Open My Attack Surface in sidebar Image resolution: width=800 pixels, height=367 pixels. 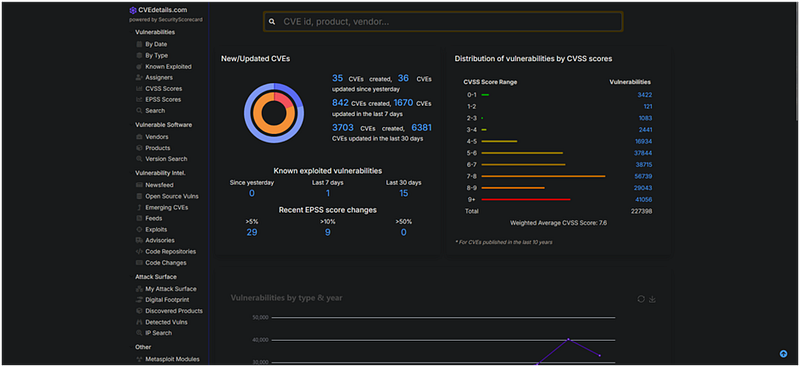[171, 289]
